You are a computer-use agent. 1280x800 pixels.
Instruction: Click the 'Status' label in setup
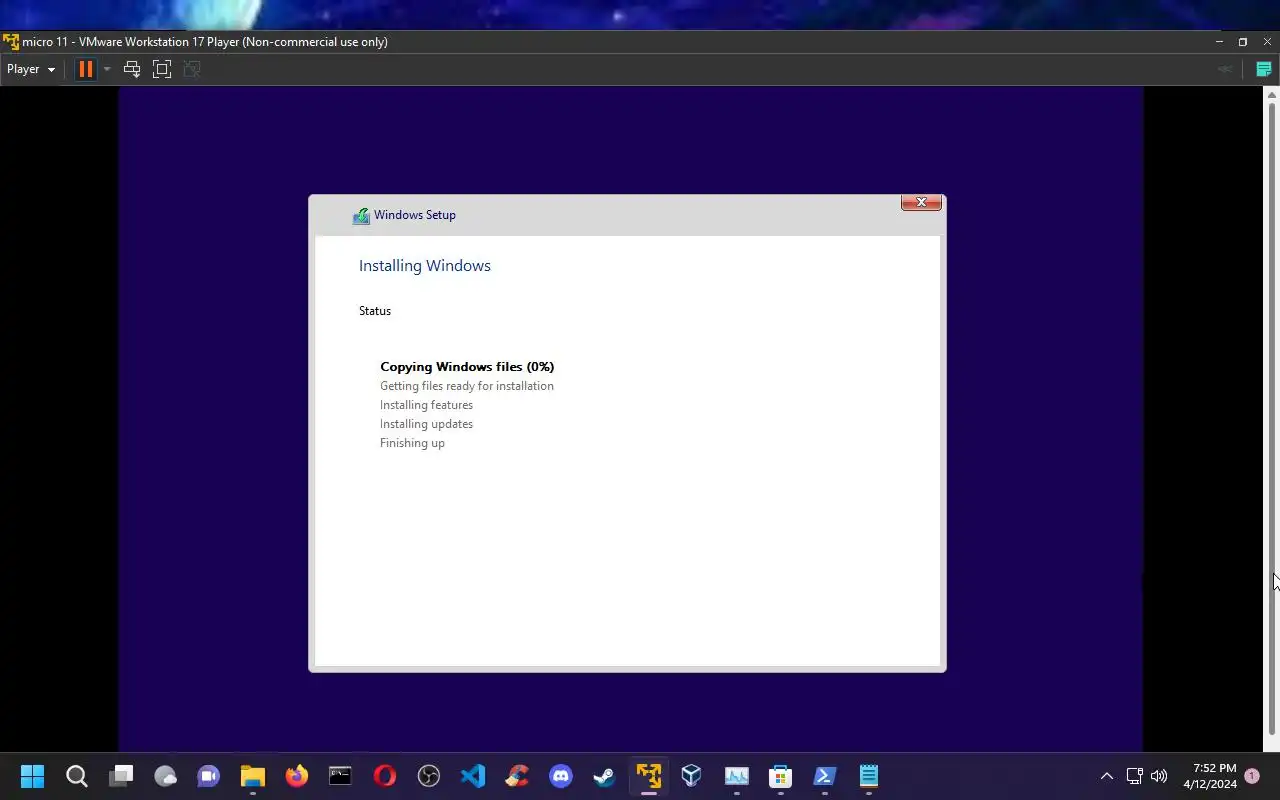(x=375, y=311)
